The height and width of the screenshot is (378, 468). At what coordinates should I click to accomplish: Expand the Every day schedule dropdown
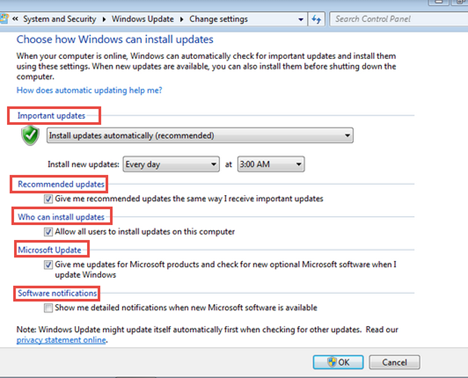(171, 164)
